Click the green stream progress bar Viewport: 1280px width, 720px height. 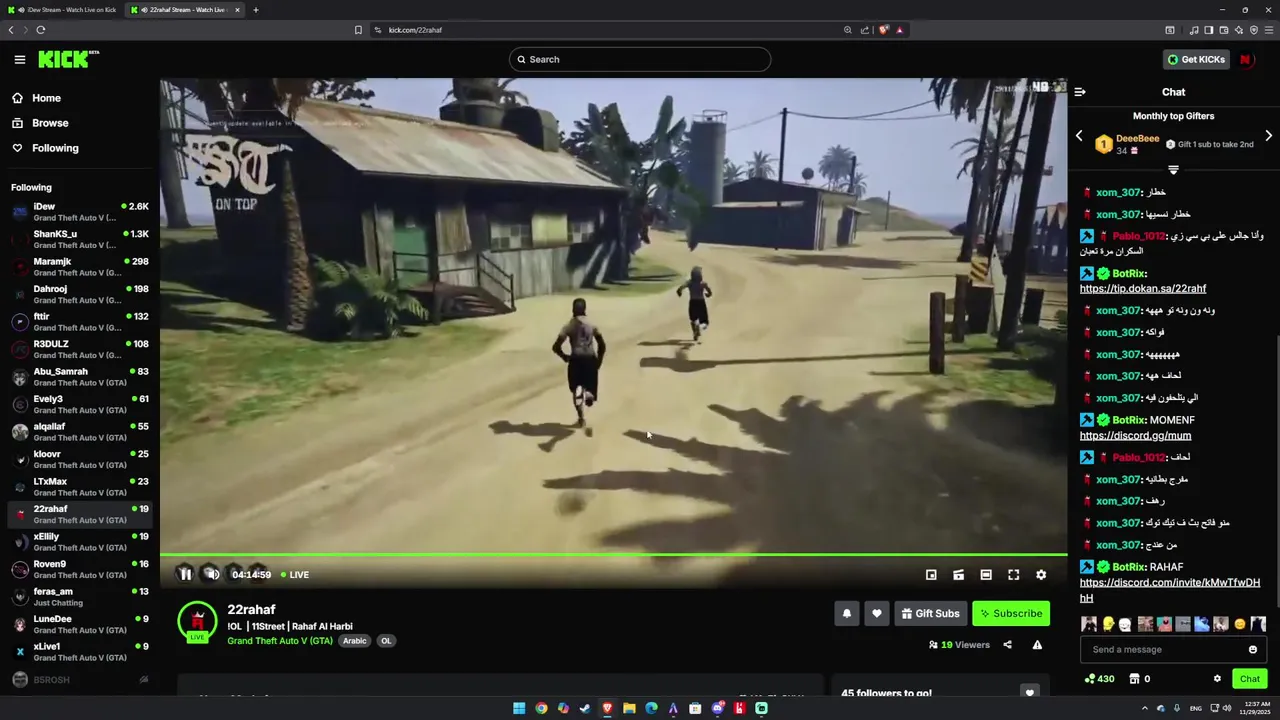613,554
